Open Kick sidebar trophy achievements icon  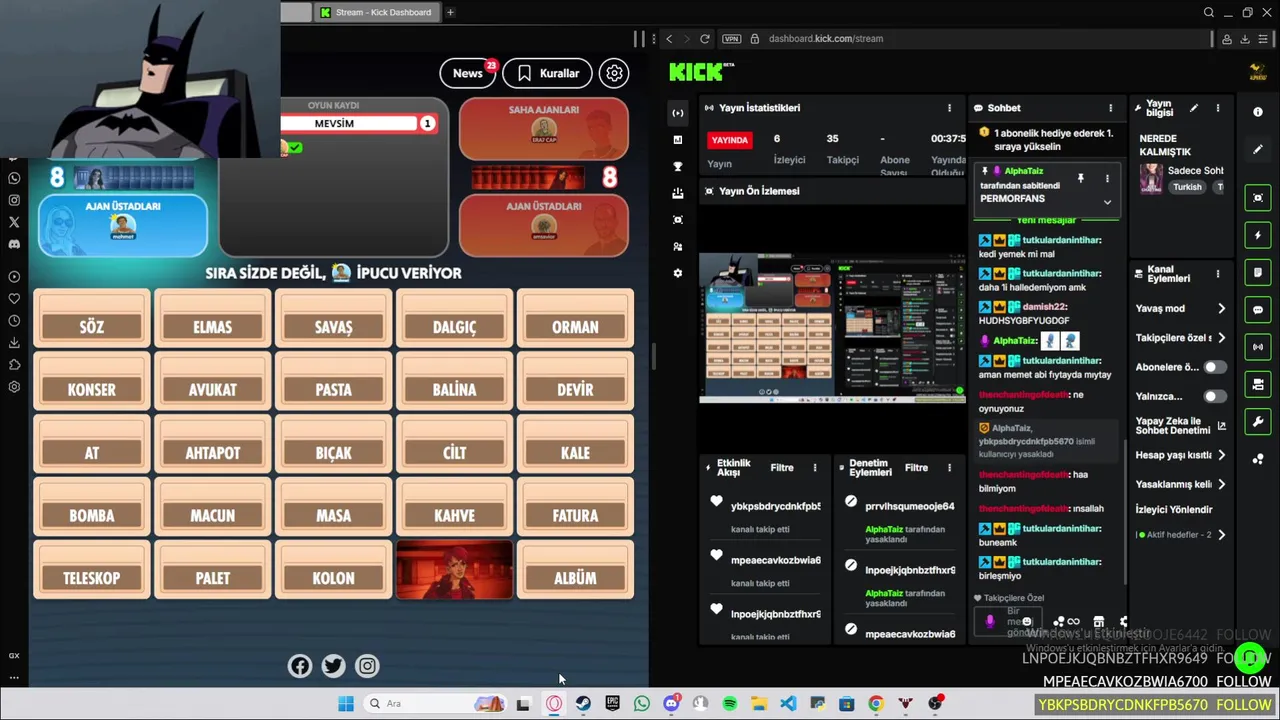click(x=678, y=167)
